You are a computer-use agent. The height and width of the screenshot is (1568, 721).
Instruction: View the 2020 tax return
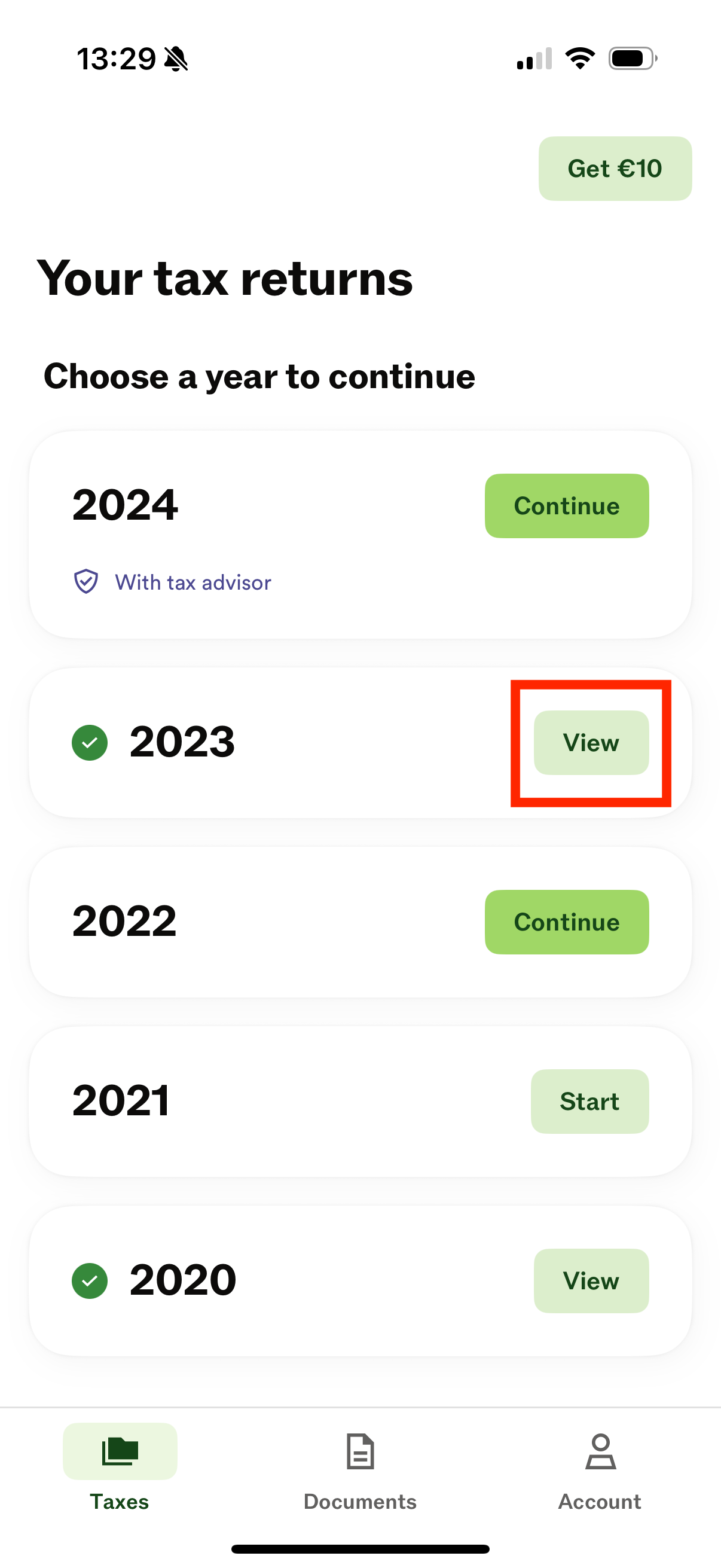[x=591, y=1281]
